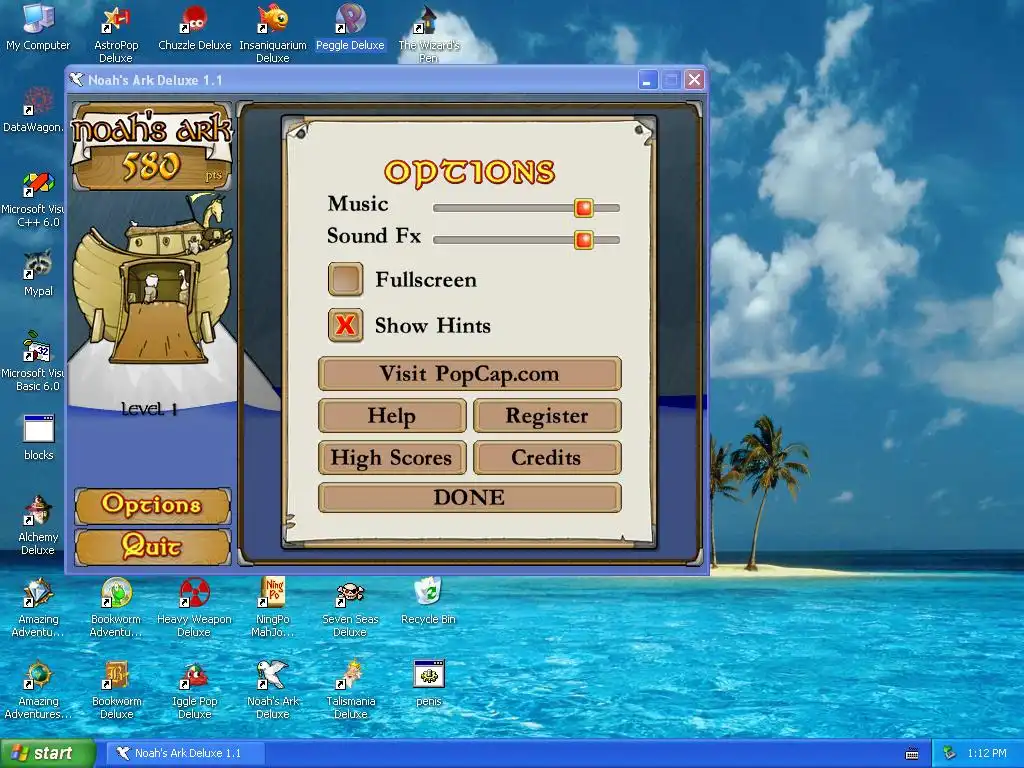Screen dimensions: 1024x768
Task: Click the Noah's Ark Deluxe 1.1 taskbar button
Action: tap(186, 754)
